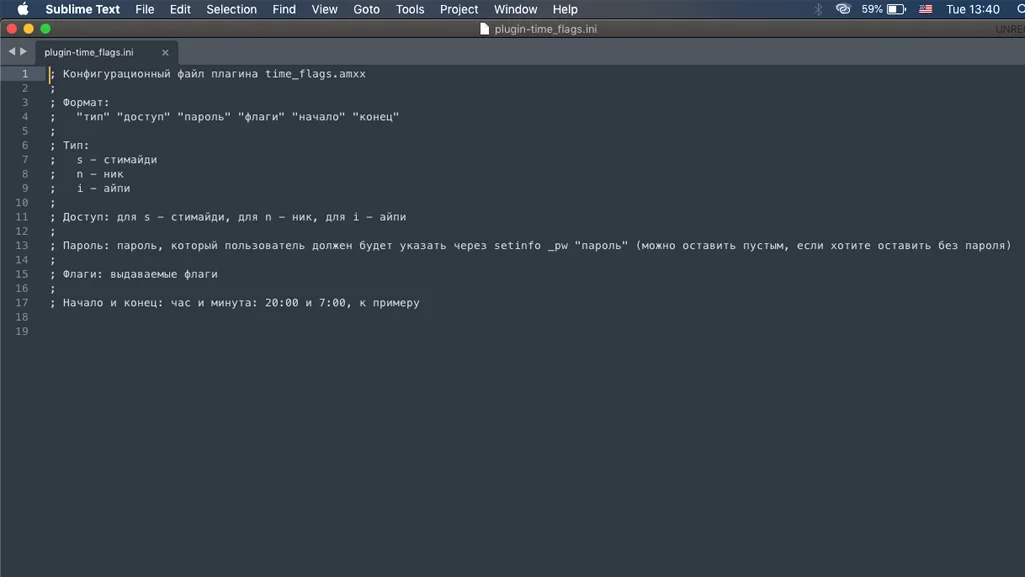
Task: Open the Creative Cloud menu bar icon
Action: coord(843,9)
